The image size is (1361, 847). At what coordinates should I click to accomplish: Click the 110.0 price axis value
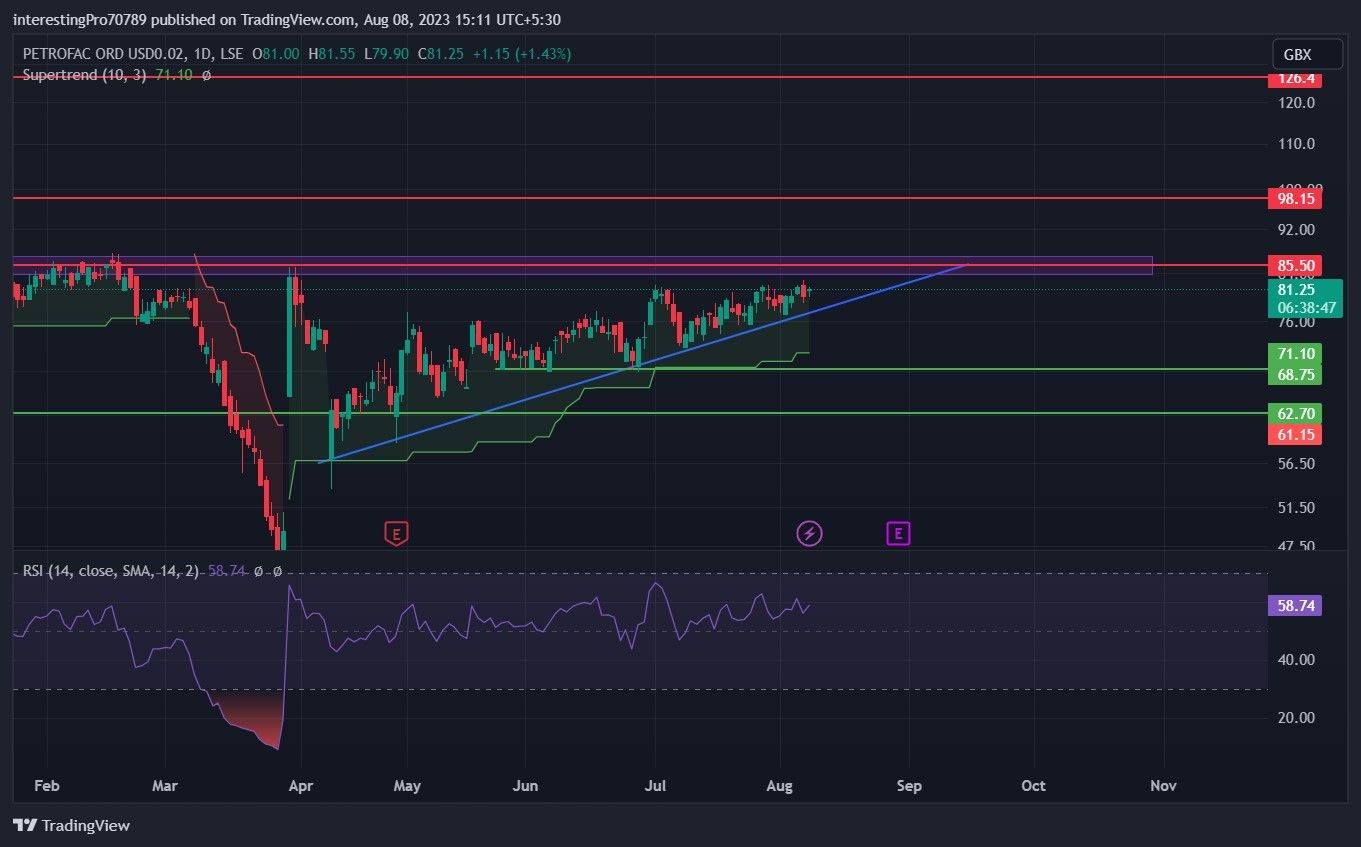click(1296, 144)
